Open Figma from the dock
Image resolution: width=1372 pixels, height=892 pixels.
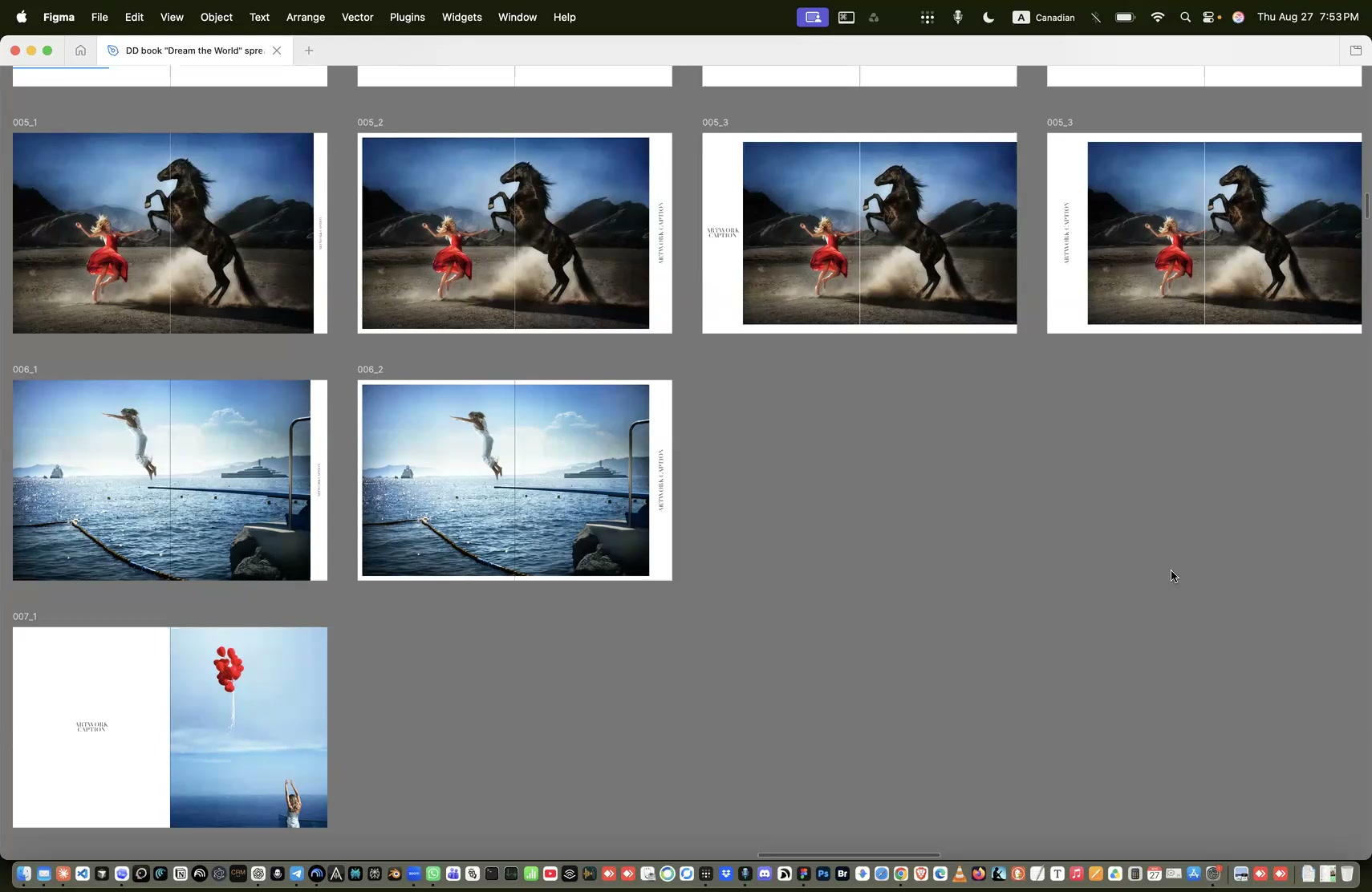(x=804, y=874)
